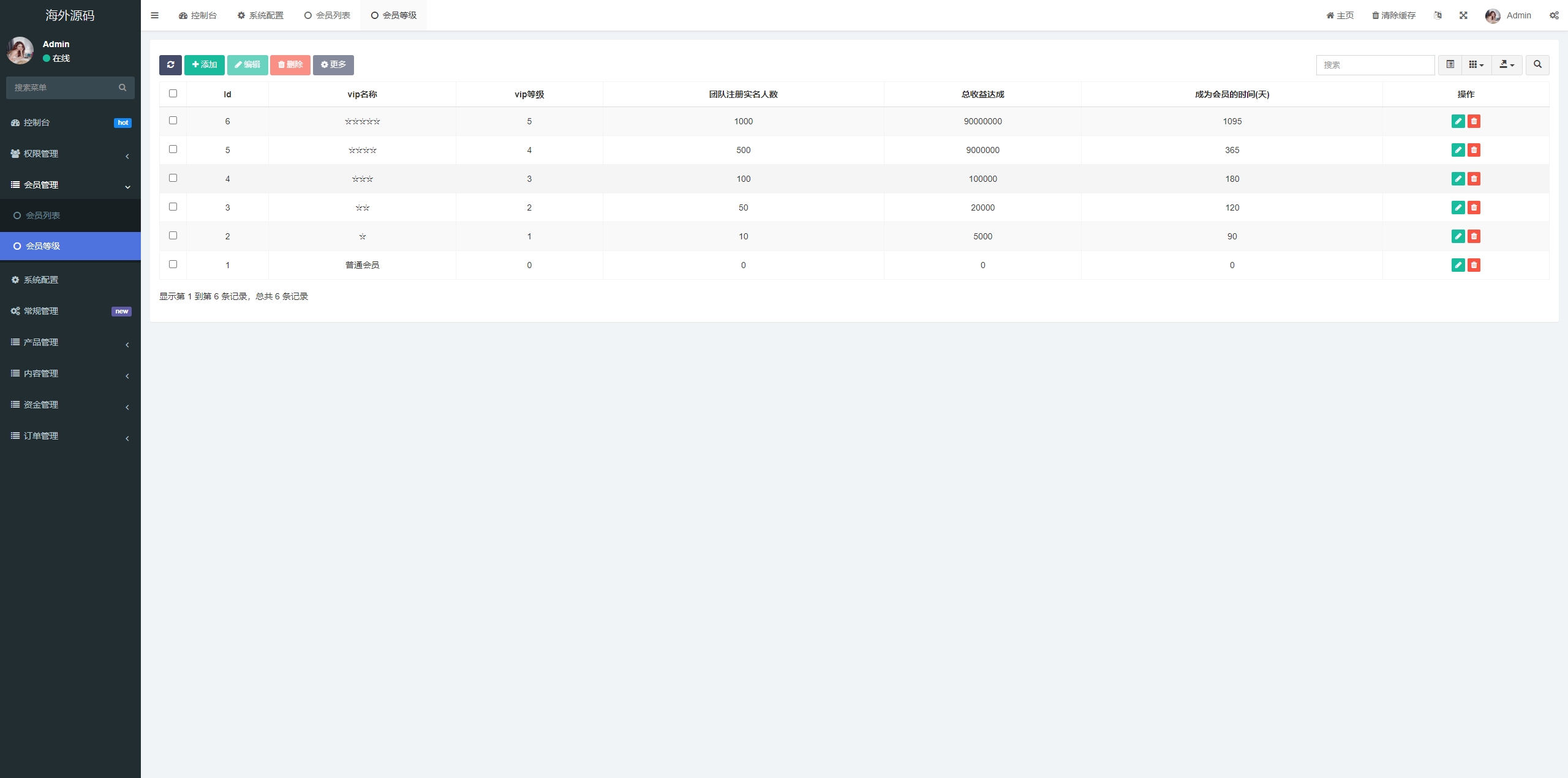
Task: Click the fullscreen icon in the top bar
Action: [x=1463, y=15]
